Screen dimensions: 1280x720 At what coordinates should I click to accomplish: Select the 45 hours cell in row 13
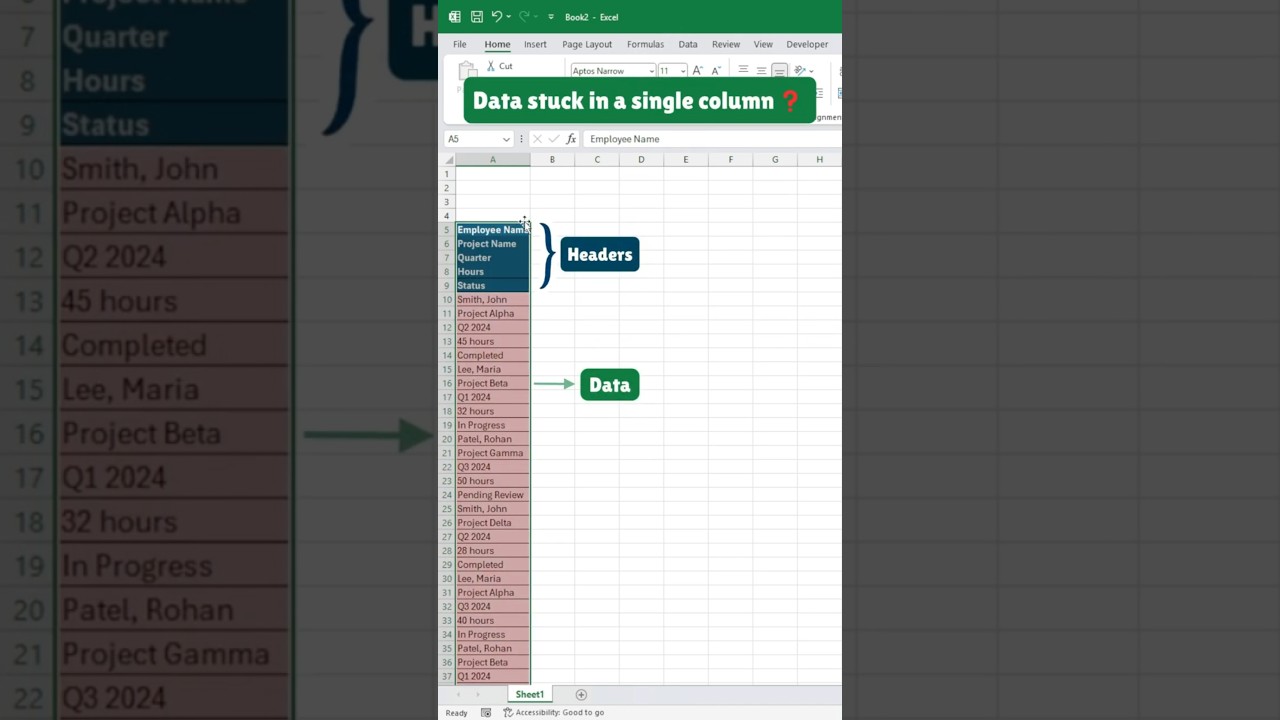[x=493, y=342]
